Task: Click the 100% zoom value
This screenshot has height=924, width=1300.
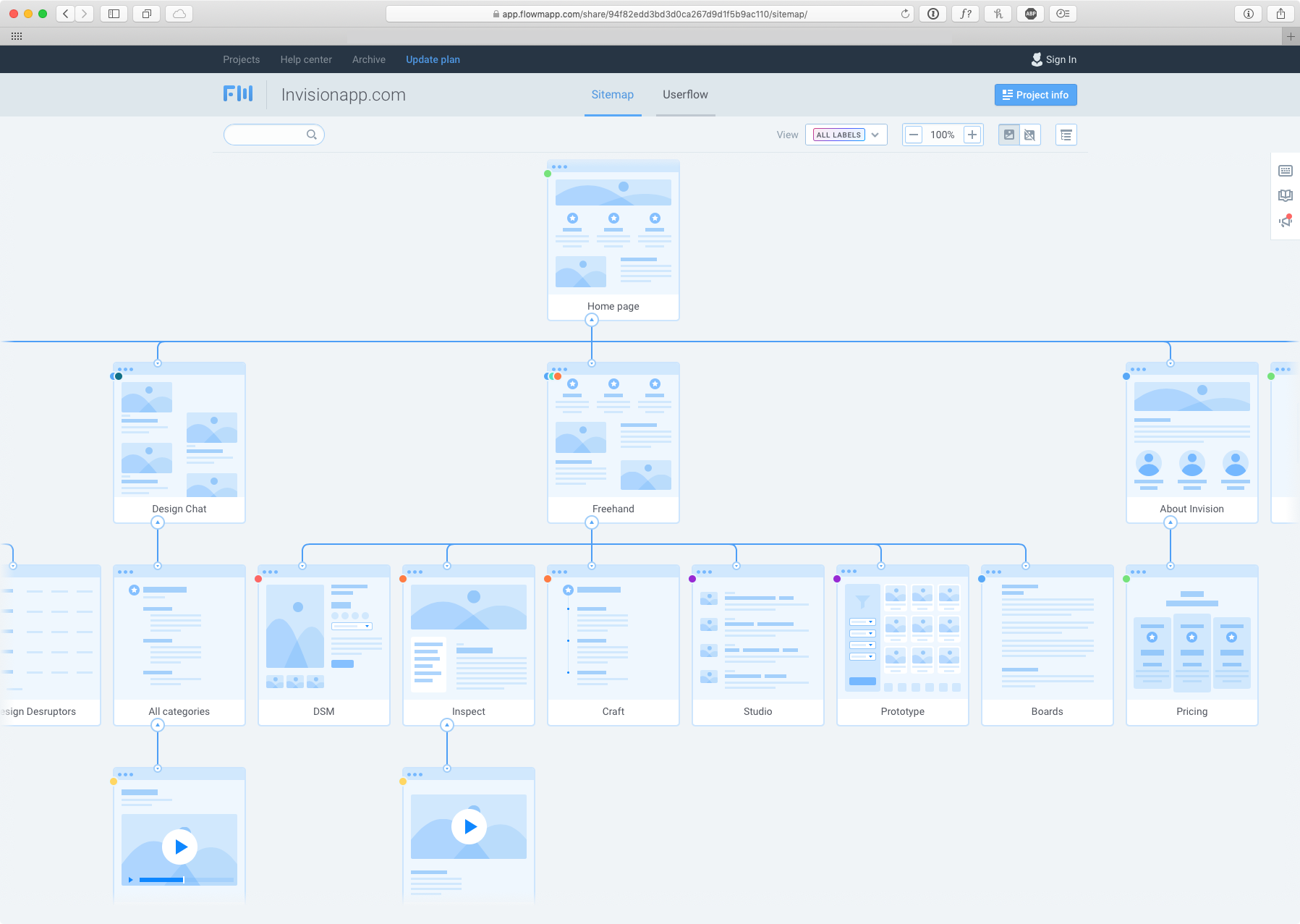Action: [943, 135]
